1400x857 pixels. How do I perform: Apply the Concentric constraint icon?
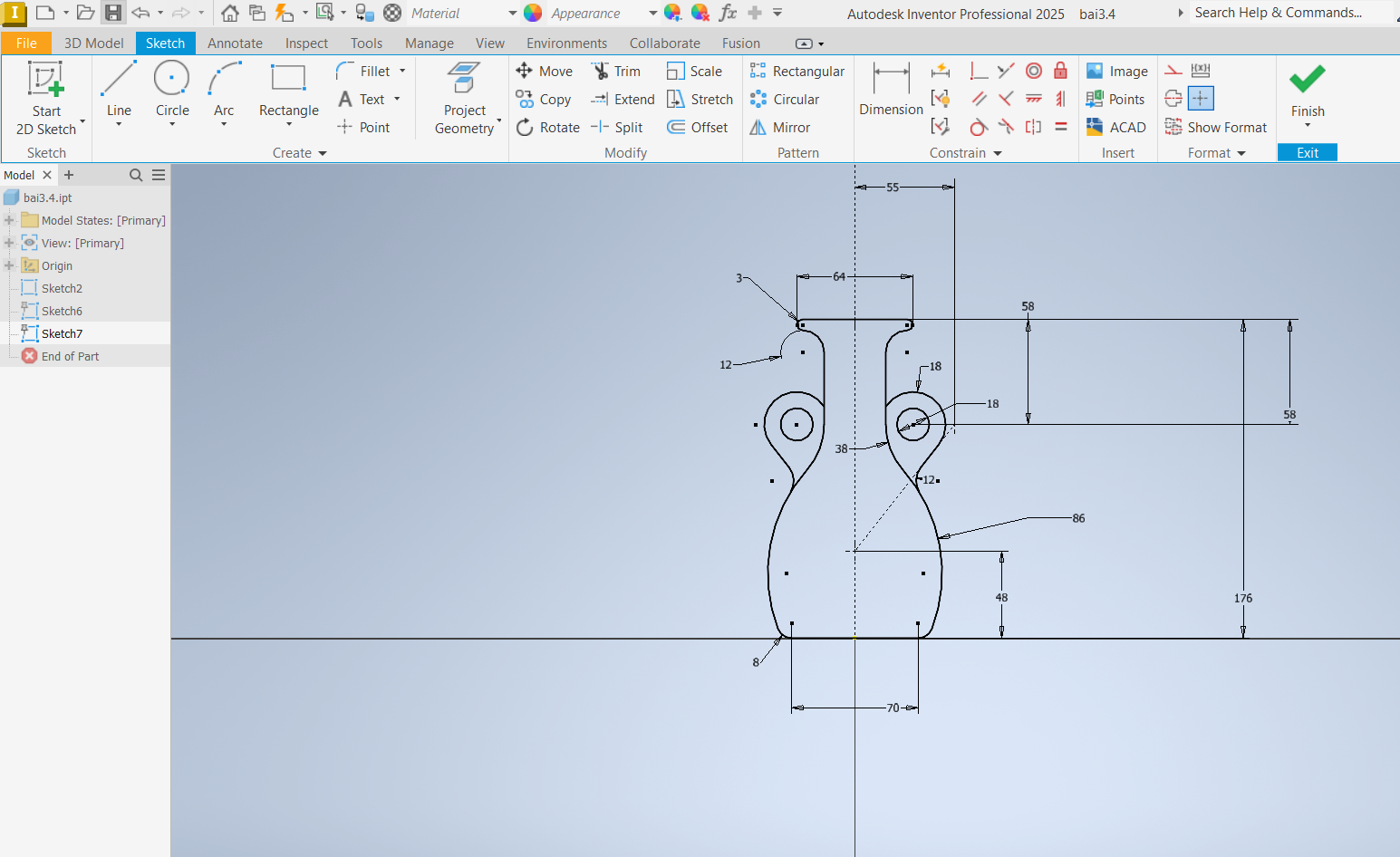click(1034, 71)
